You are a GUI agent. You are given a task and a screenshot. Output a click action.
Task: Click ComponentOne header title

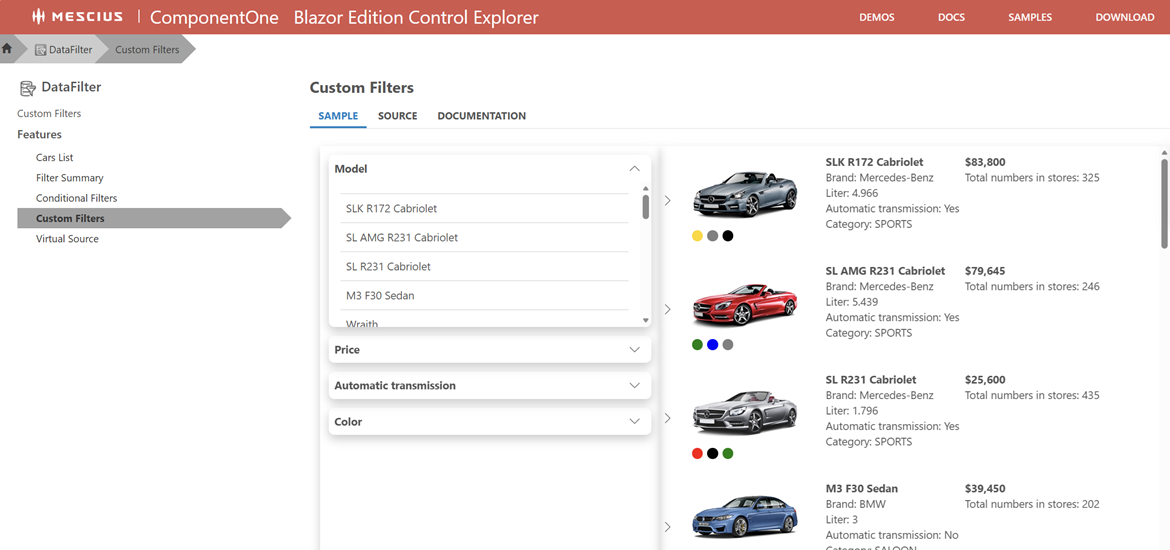click(214, 17)
